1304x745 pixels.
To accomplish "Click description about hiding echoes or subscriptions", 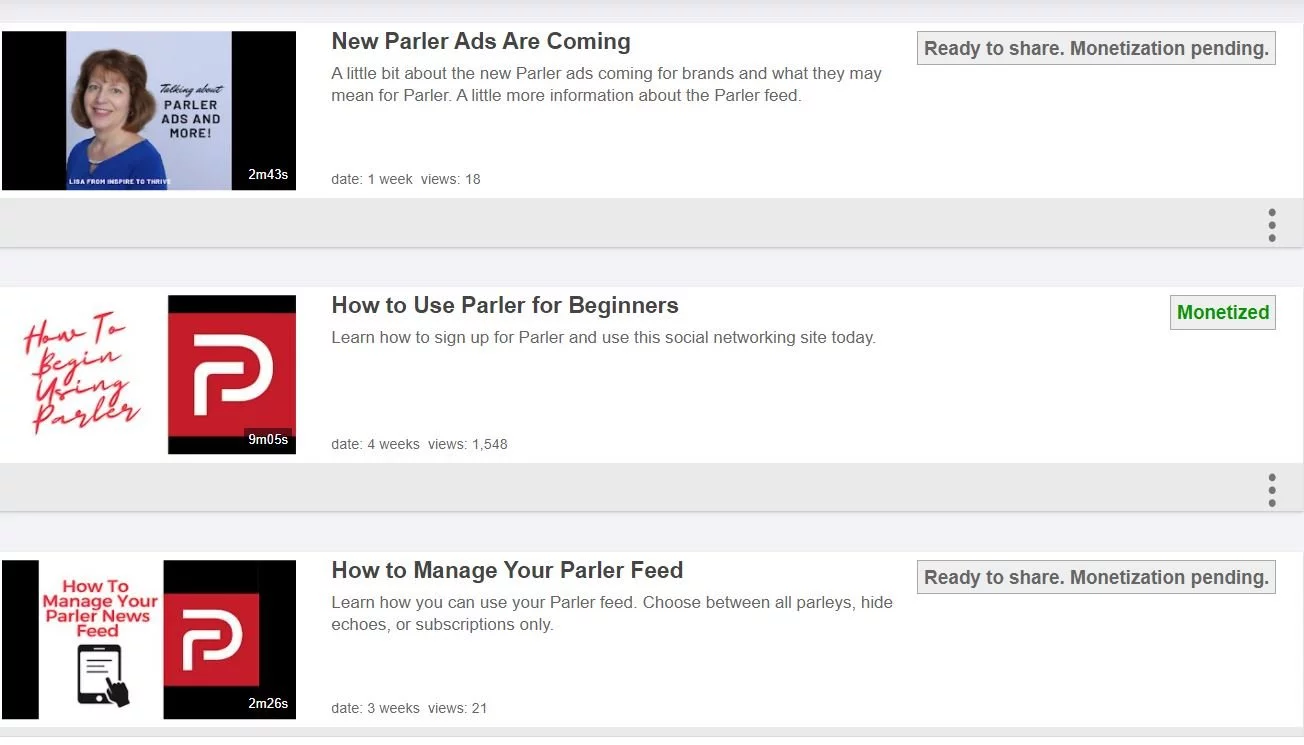I will coord(612,614).
